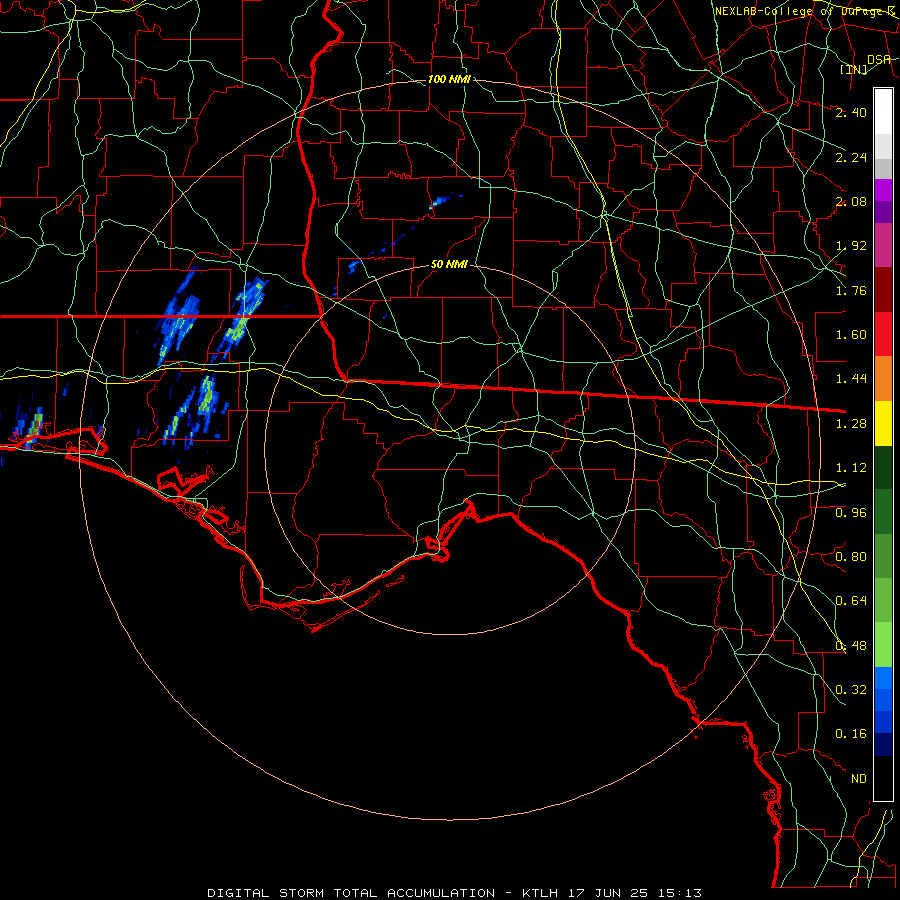Click the 1.12 legend value
Screen dimensions: 900x900
[851, 468]
